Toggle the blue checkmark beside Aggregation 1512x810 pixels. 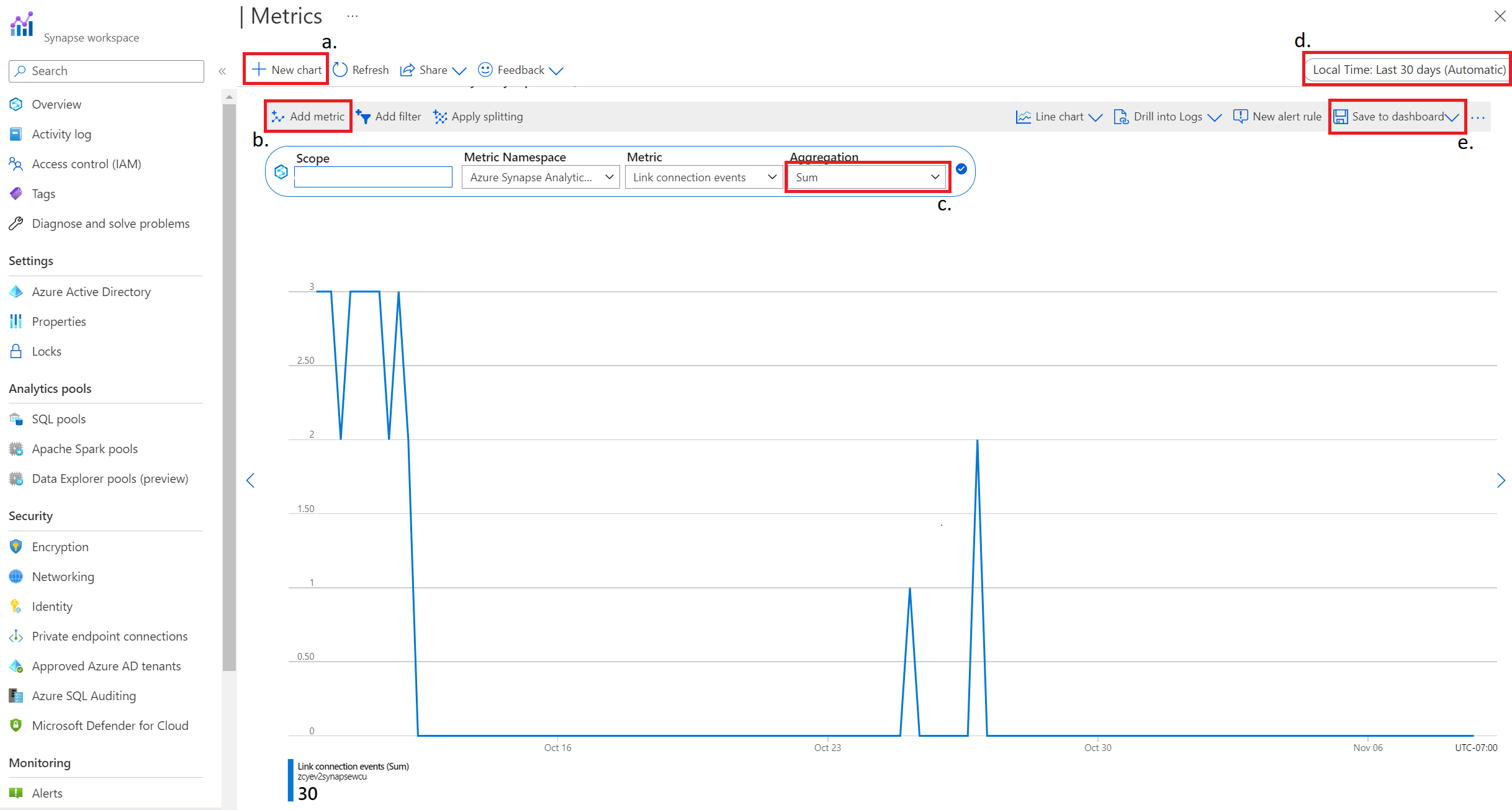pyautogui.click(x=961, y=169)
